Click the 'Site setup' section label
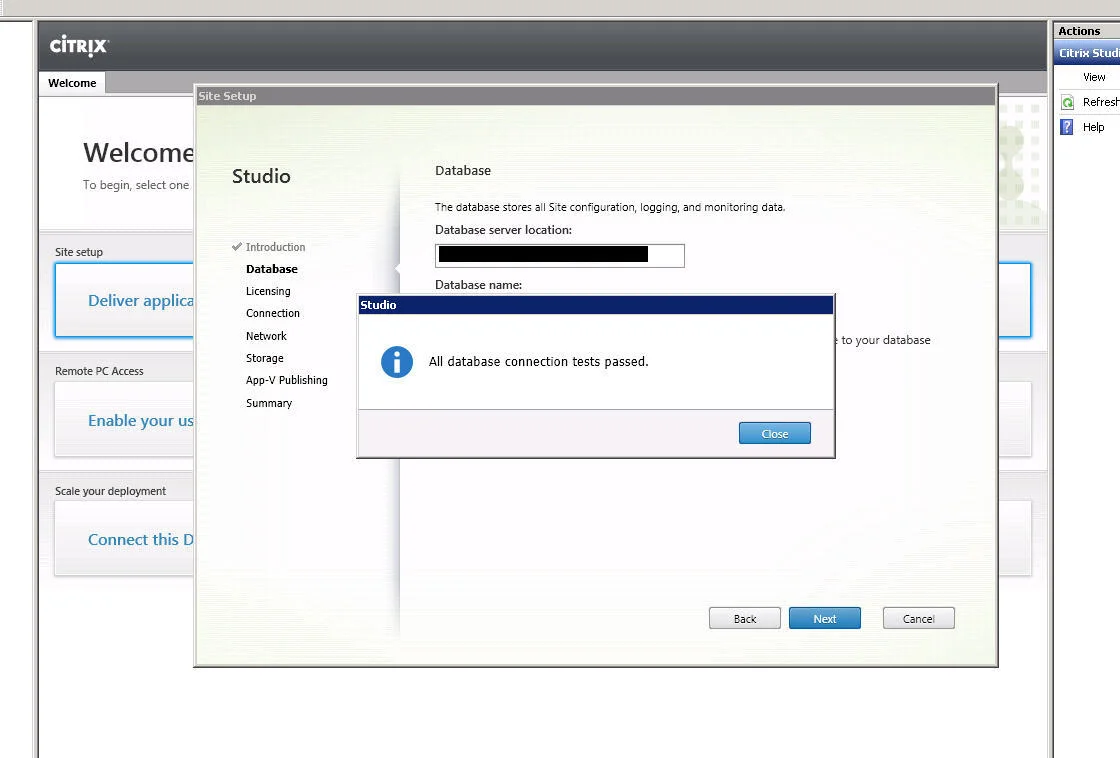This screenshot has height=758, width=1120. click(79, 252)
